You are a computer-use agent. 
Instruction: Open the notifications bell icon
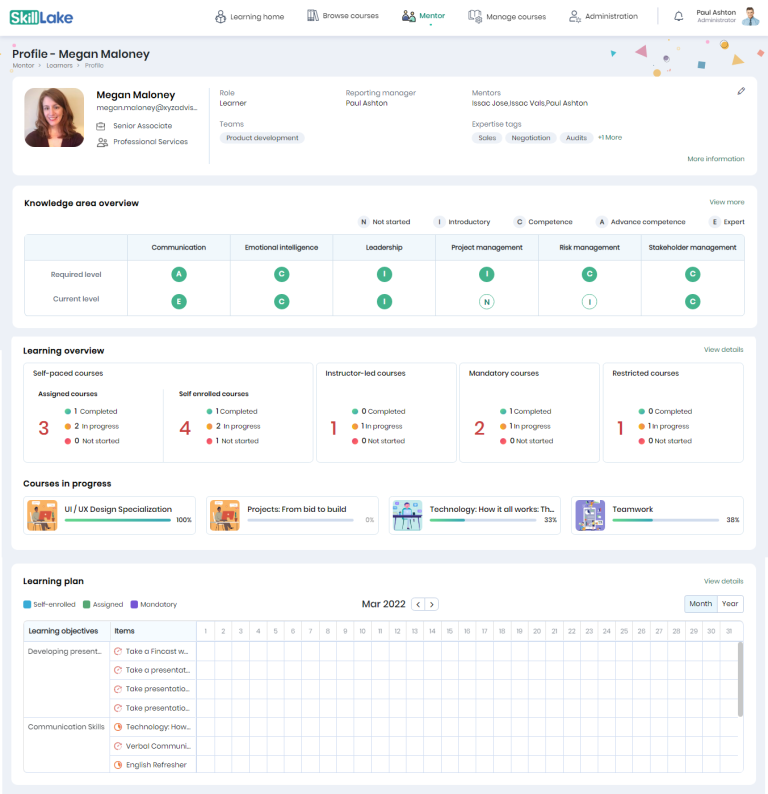tap(678, 16)
